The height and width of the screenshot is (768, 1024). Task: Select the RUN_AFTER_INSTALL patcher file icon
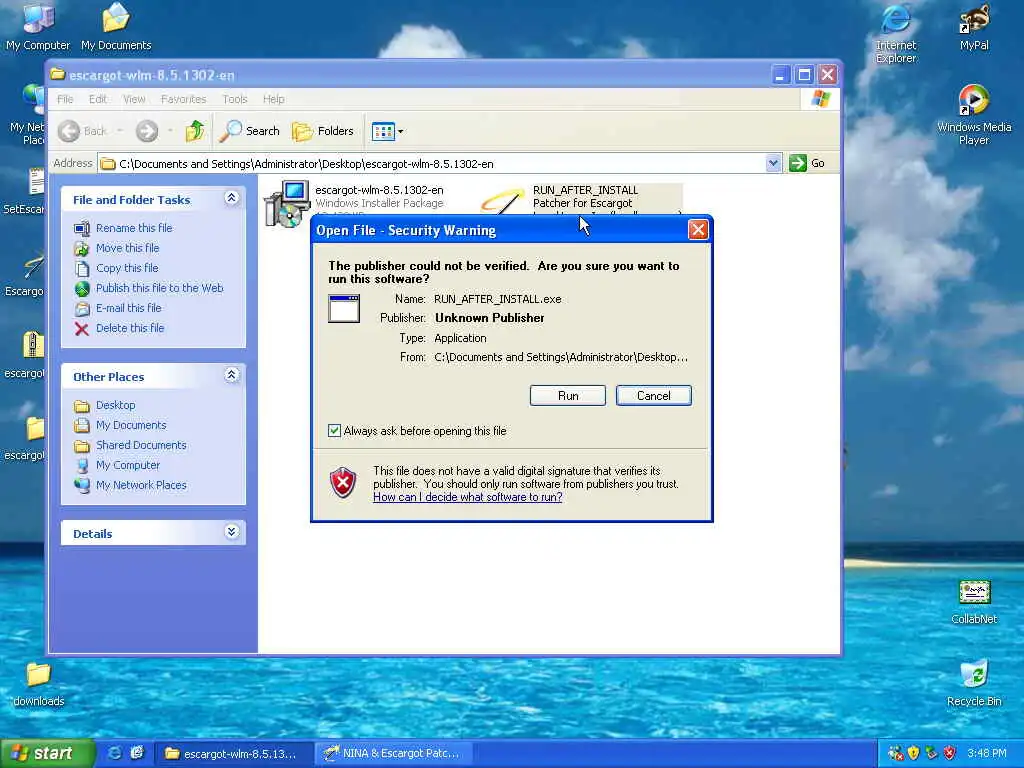502,201
